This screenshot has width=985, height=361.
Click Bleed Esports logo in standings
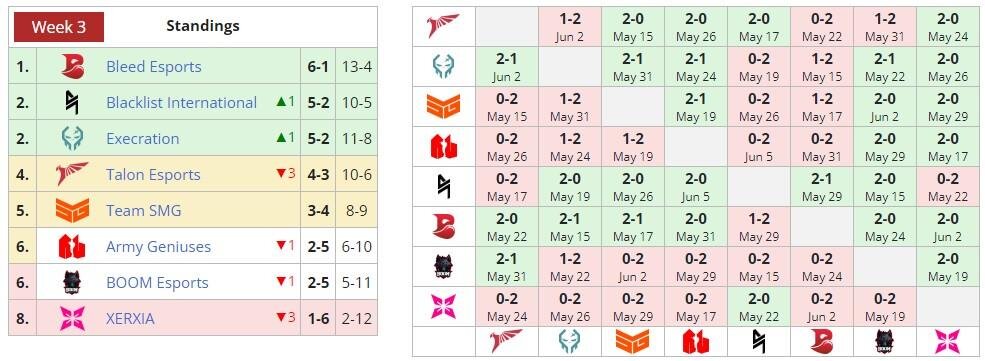(72, 67)
